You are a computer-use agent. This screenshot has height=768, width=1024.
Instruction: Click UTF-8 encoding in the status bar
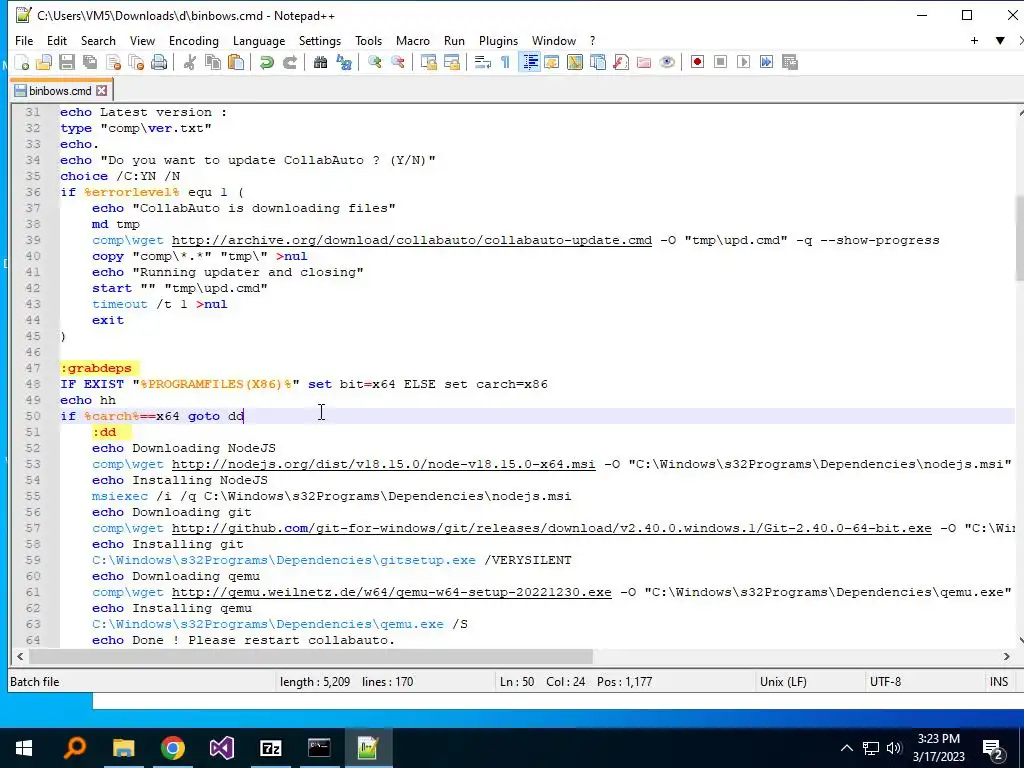coord(885,682)
